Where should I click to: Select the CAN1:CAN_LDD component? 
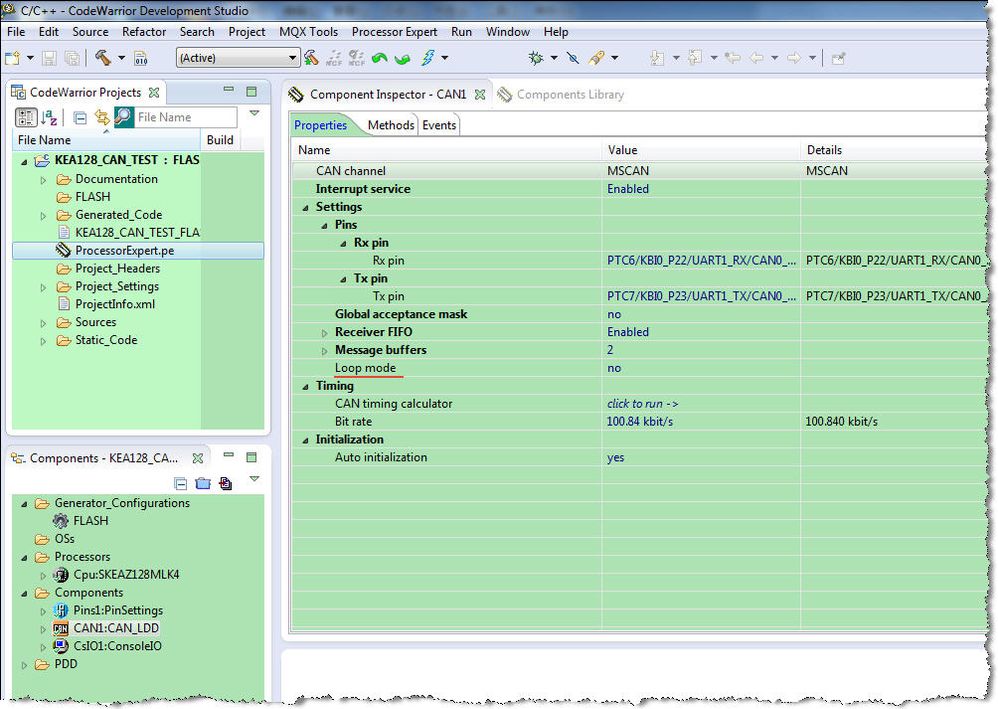click(x=116, y=628)
